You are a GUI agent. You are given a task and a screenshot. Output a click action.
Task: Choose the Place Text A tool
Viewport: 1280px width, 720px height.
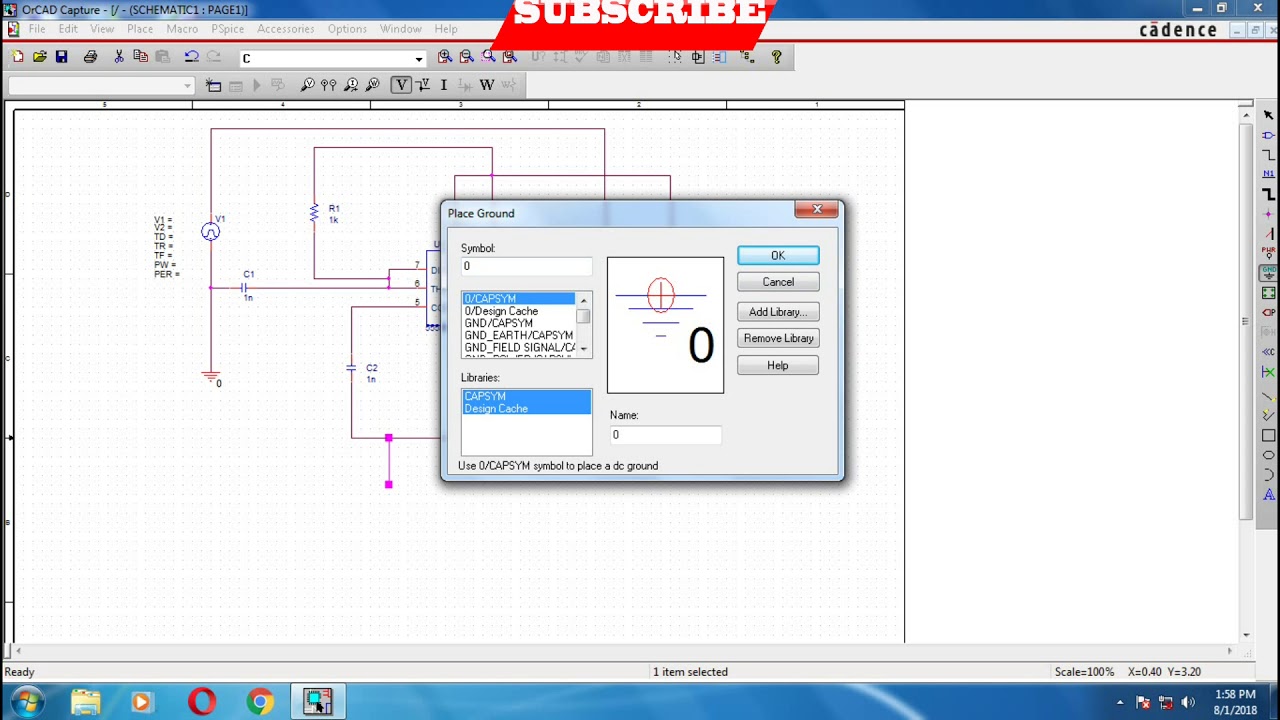click(x=1268, y=495)
